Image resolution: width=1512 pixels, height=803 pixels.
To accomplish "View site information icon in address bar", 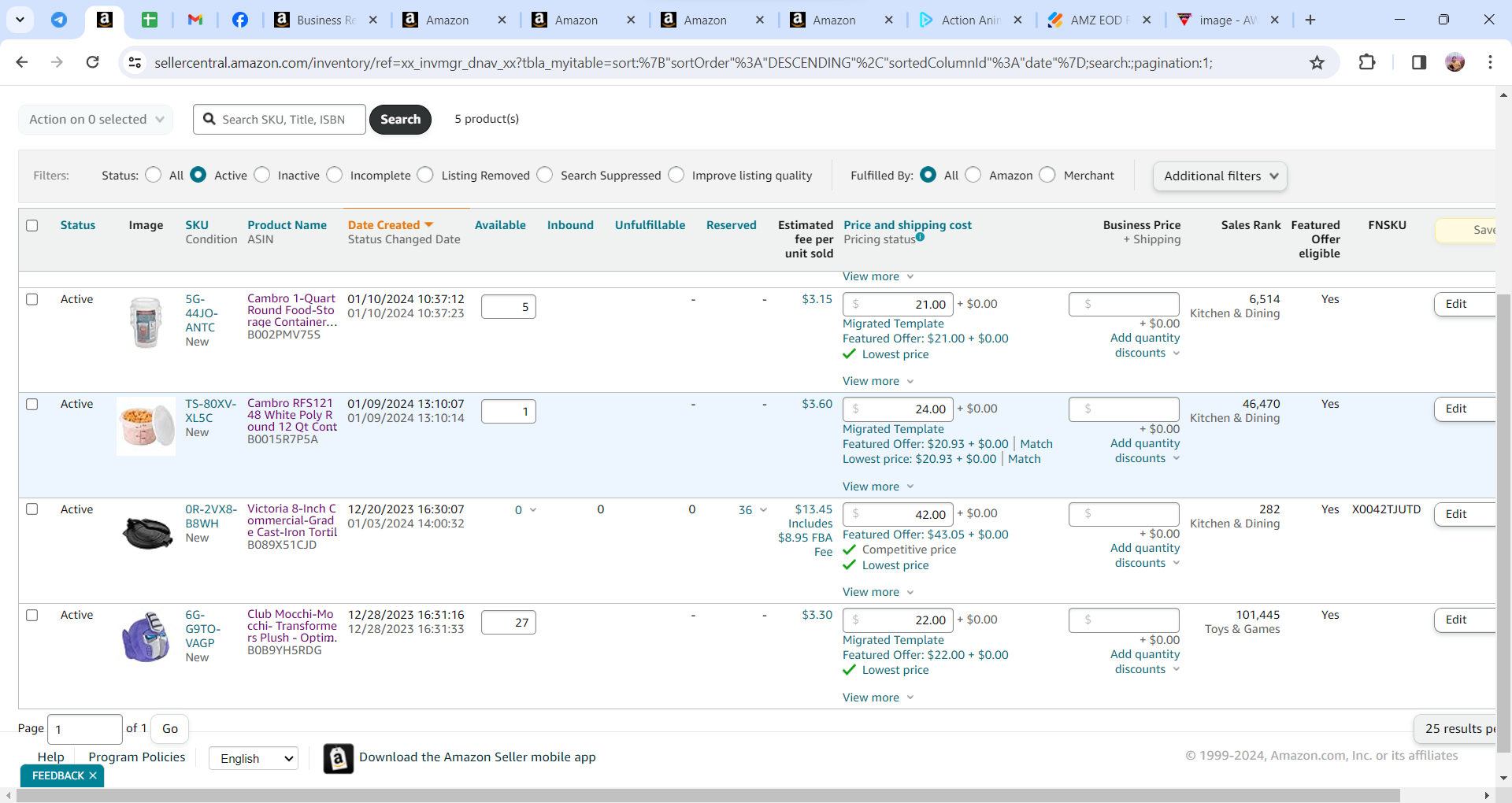I will click(135, 62).
